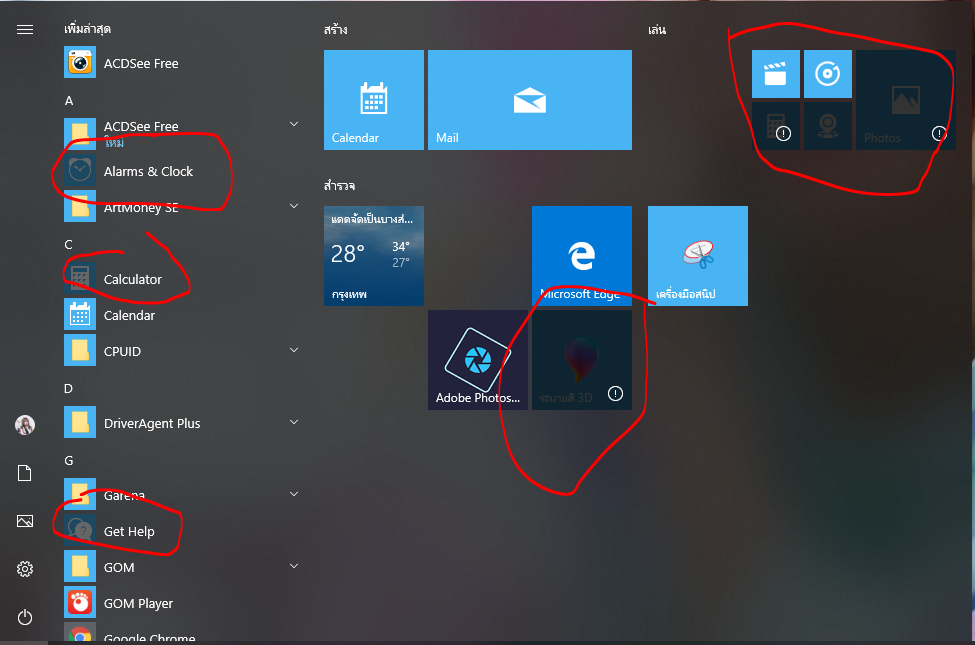This screenshot has height=645, width=975.
Task: Launch the Microsoft Edge tile
Action: [582, 256]
